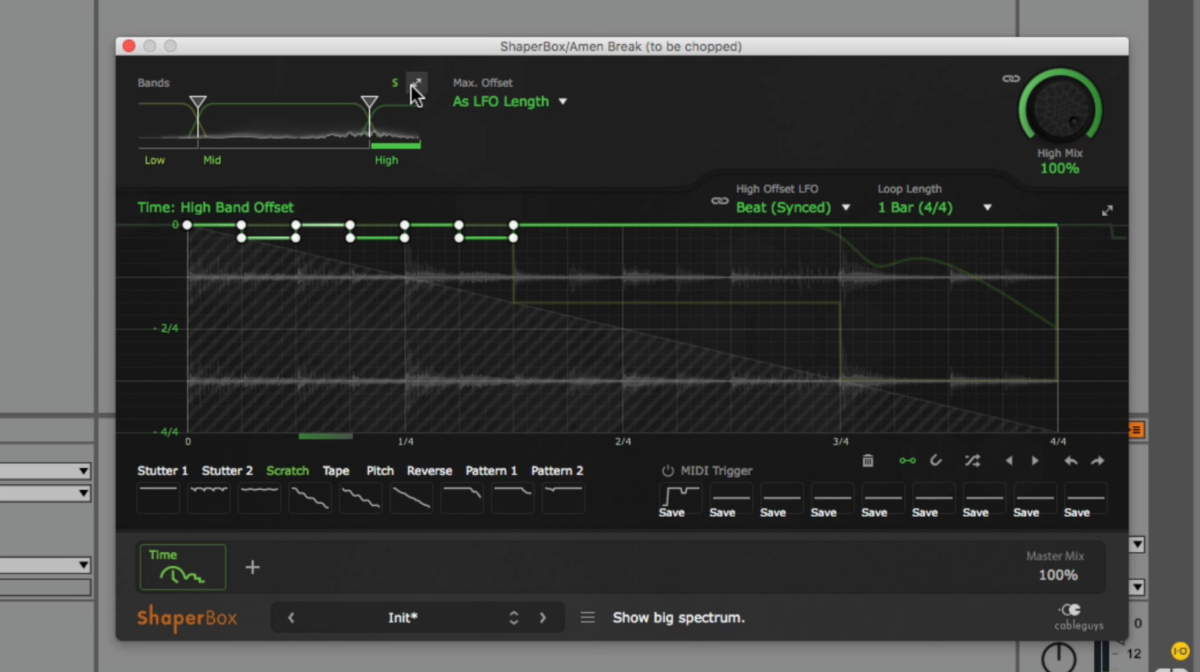The image size is (1200, 672).
Task: Click the link icon beside High Mix knob
Action: click(x=1010, y=79)
